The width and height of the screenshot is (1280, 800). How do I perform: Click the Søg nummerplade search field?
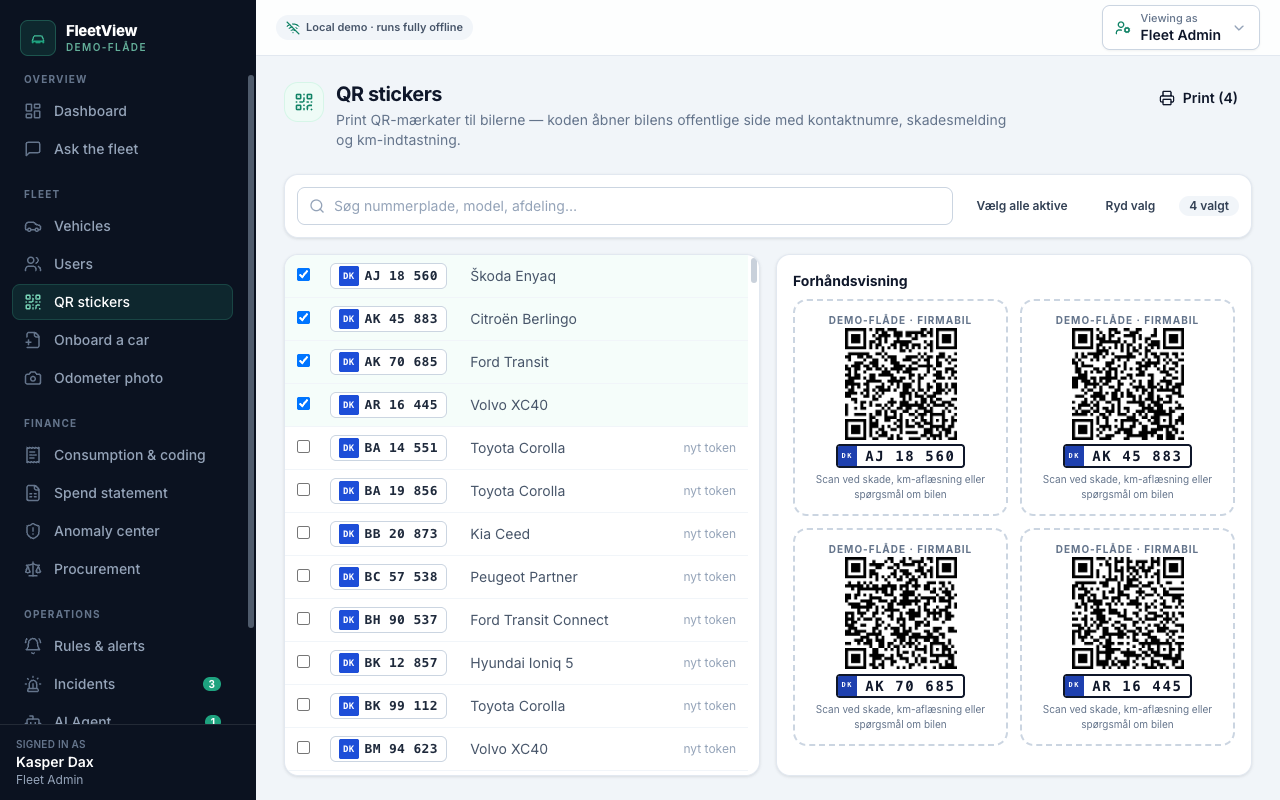[x=625, y=206]
